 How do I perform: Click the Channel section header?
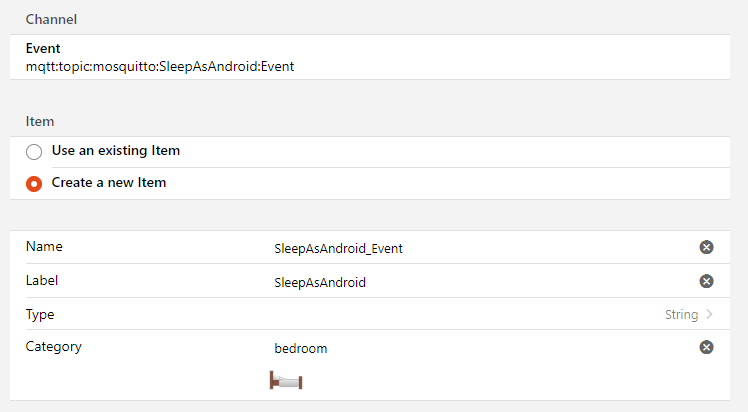pyautogui.click(x=52, y=19)
